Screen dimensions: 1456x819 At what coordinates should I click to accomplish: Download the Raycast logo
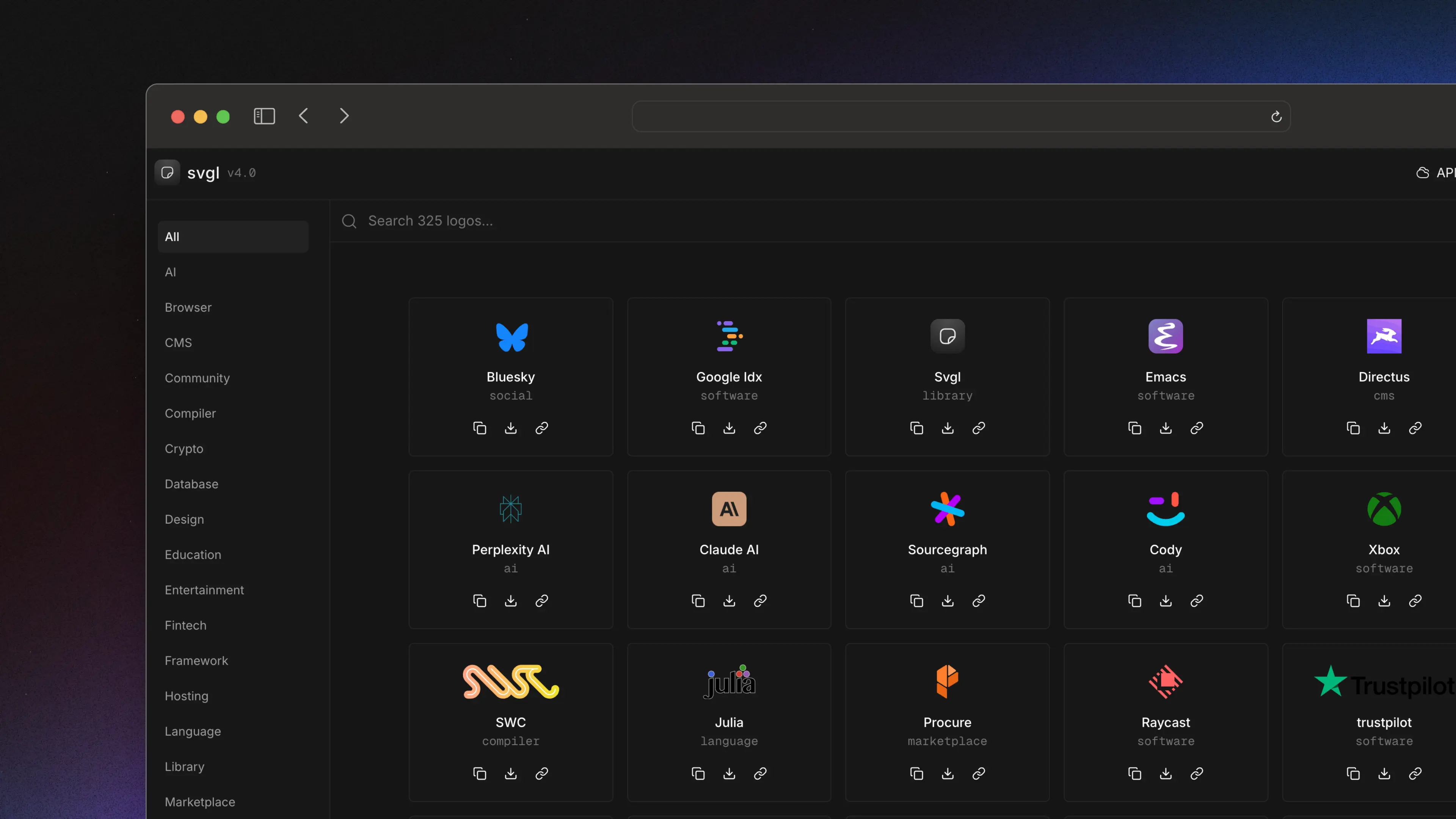tap(1166, 773)
